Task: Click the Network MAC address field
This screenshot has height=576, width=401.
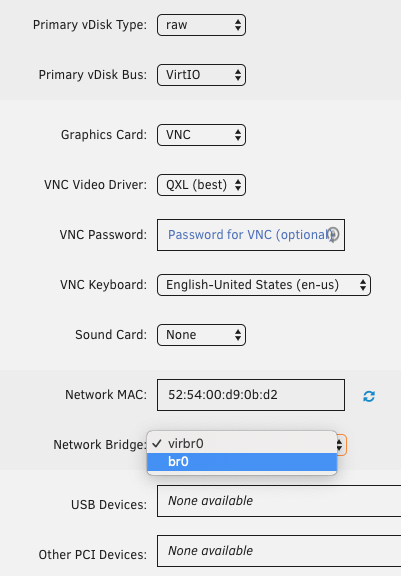Action: pyautogui.click(x=251, y=395)
